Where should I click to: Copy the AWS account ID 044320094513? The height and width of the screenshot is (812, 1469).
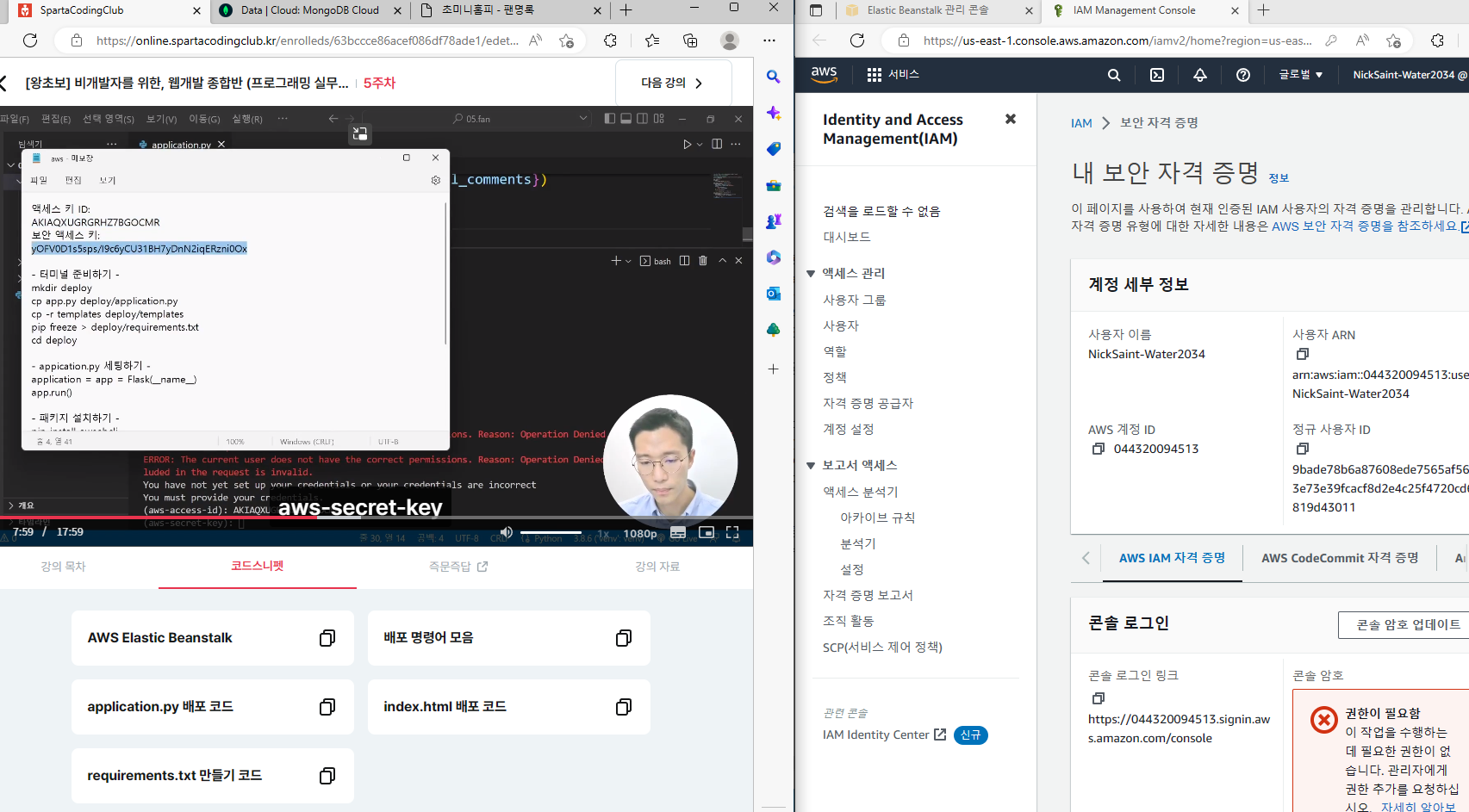point(1099,449)
